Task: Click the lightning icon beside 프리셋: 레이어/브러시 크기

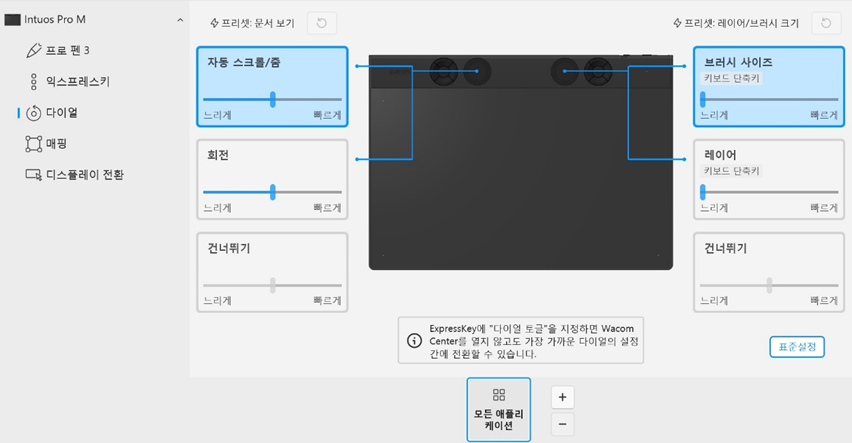Action: click(x=677, y=23)
